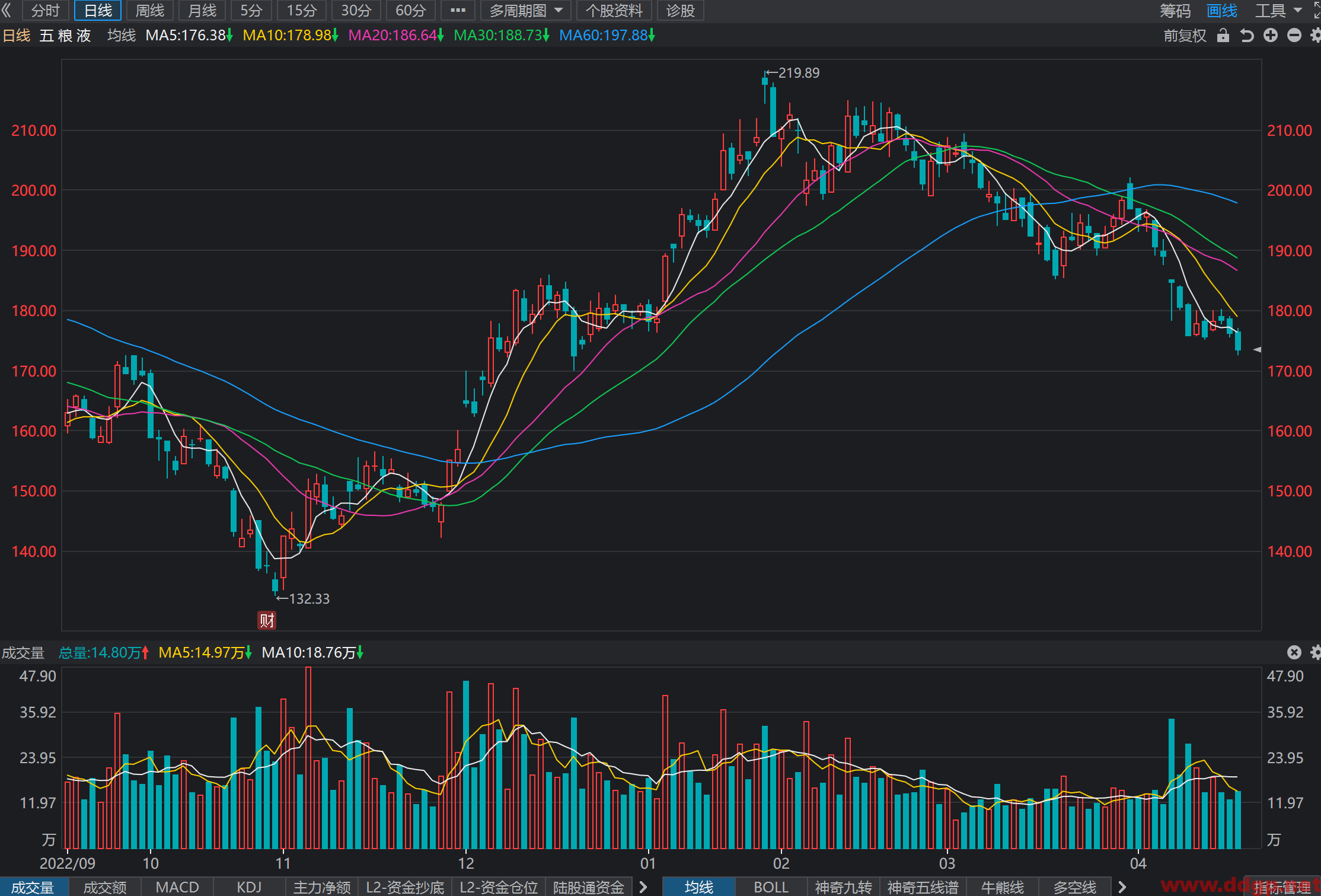Open settings gear in volume panel
The image size is (1321, 896).
point(1316,653)
